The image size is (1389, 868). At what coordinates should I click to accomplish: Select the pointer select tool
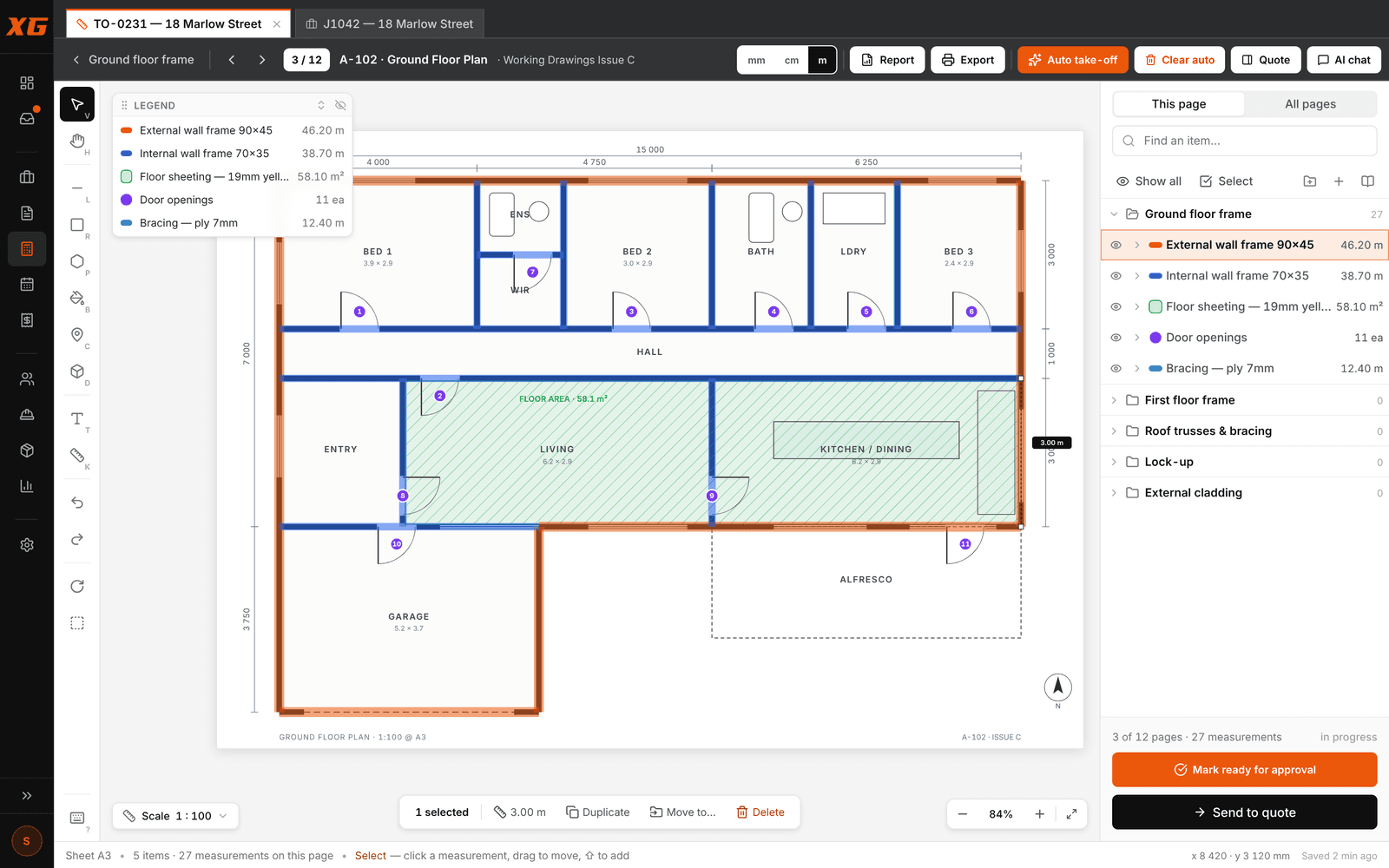point(77,104)
